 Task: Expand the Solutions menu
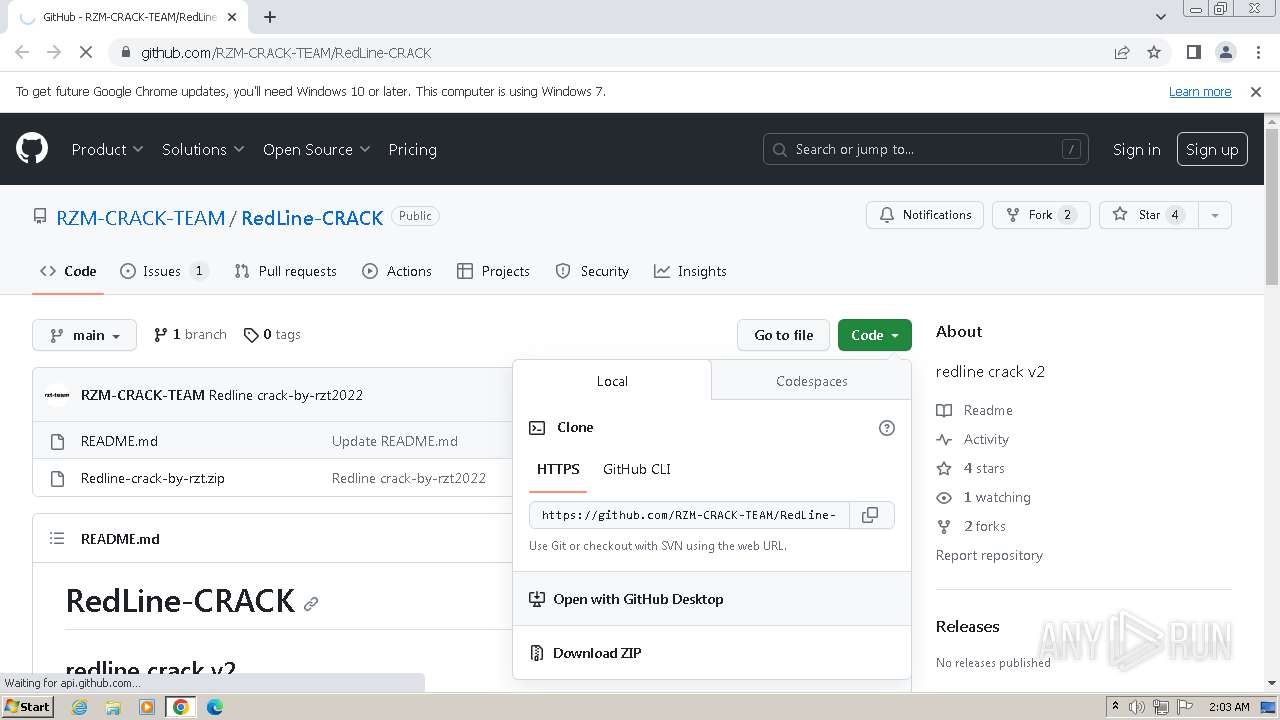tap(203, 149)
